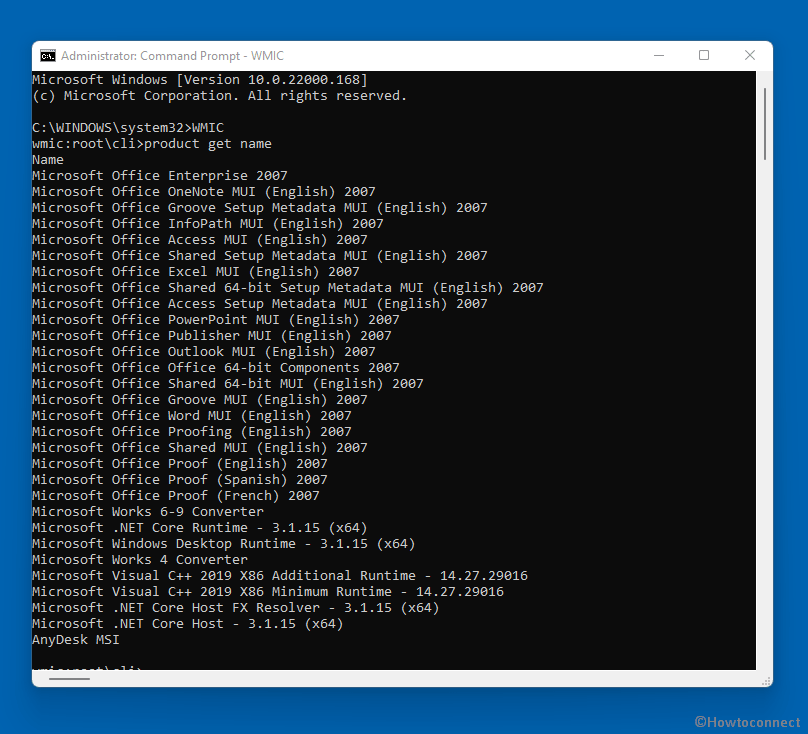This screenshot has height=734, width=808.
Task: Select 'Microsoft Office InfoPath MUI (English) 2007'
Action: pyautogui.click(x=208, y=224)
